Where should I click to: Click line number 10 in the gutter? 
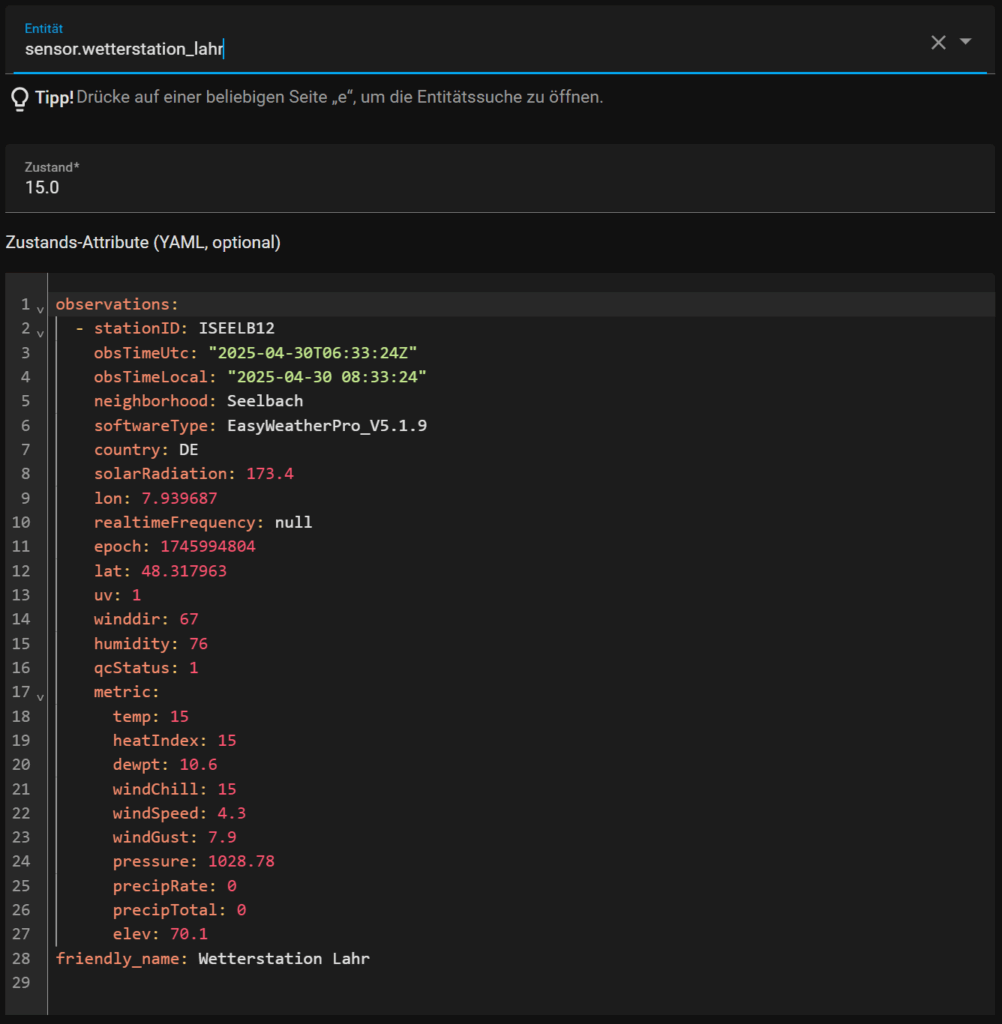tap(21, 522)
